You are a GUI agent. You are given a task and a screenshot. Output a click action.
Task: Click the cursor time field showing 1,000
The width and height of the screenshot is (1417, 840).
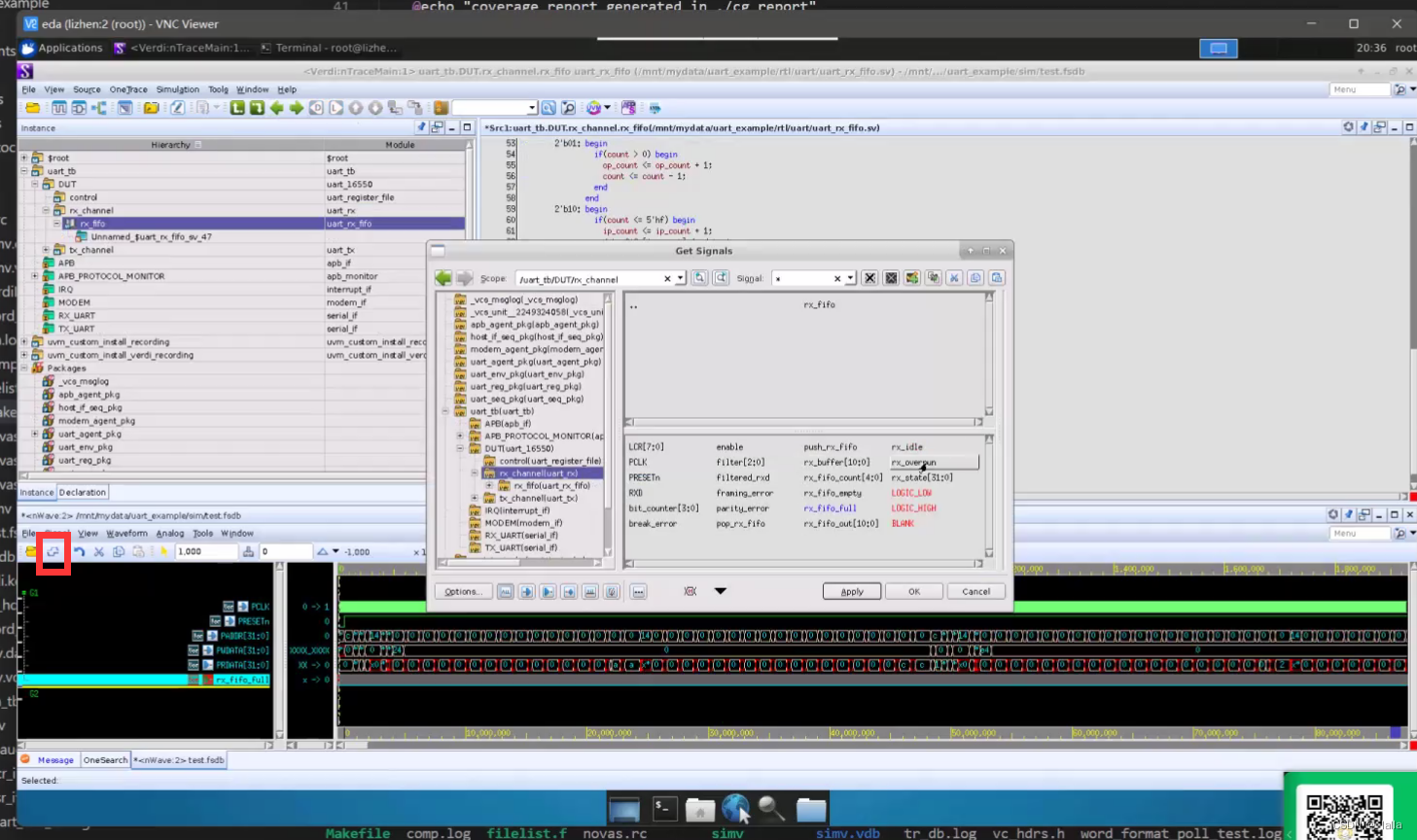pos(205,551)
